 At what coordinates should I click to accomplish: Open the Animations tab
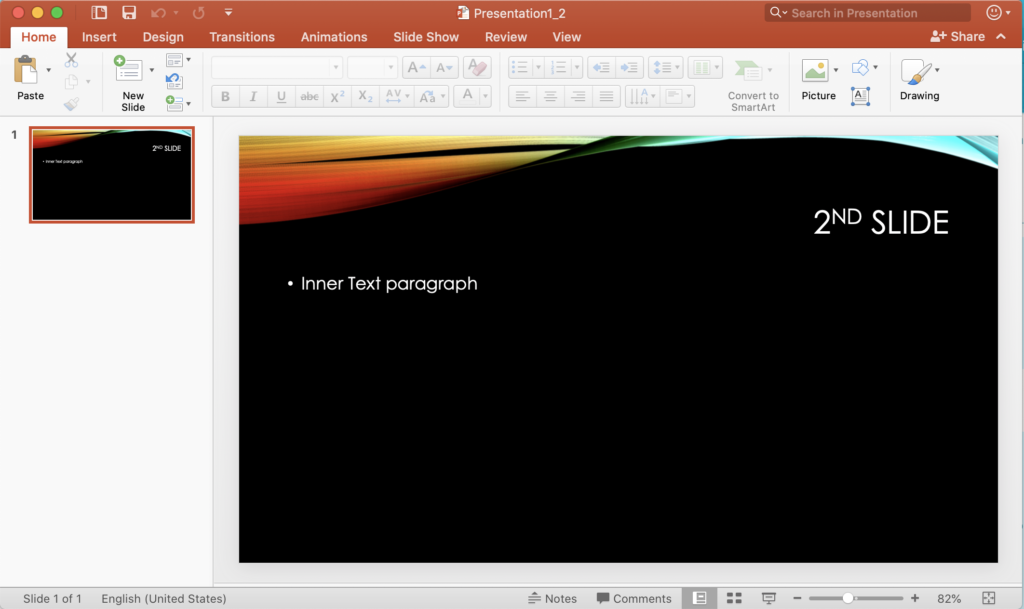tap(334, 37)
